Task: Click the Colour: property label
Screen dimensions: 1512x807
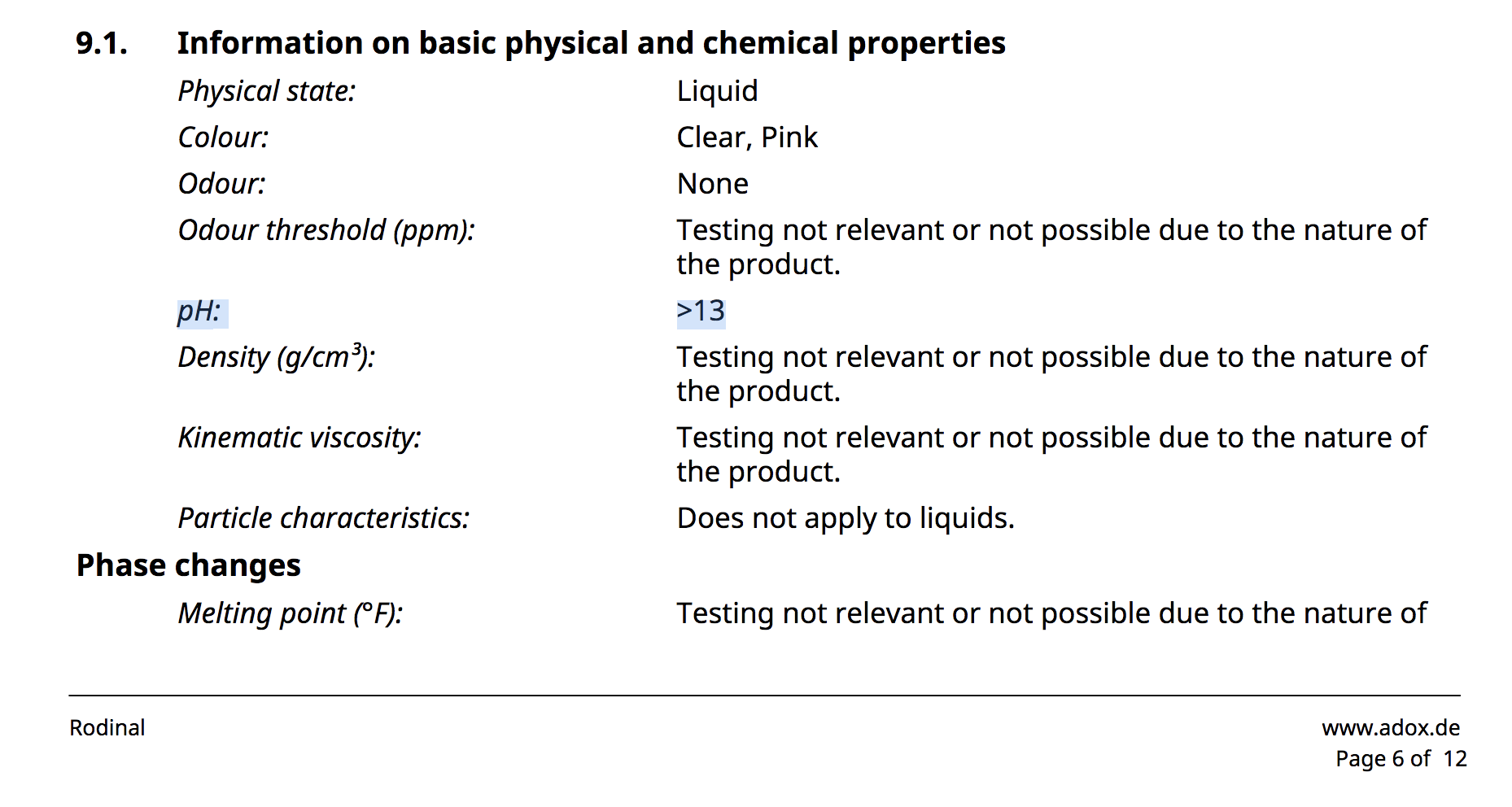Action: [x=223, y=137]
